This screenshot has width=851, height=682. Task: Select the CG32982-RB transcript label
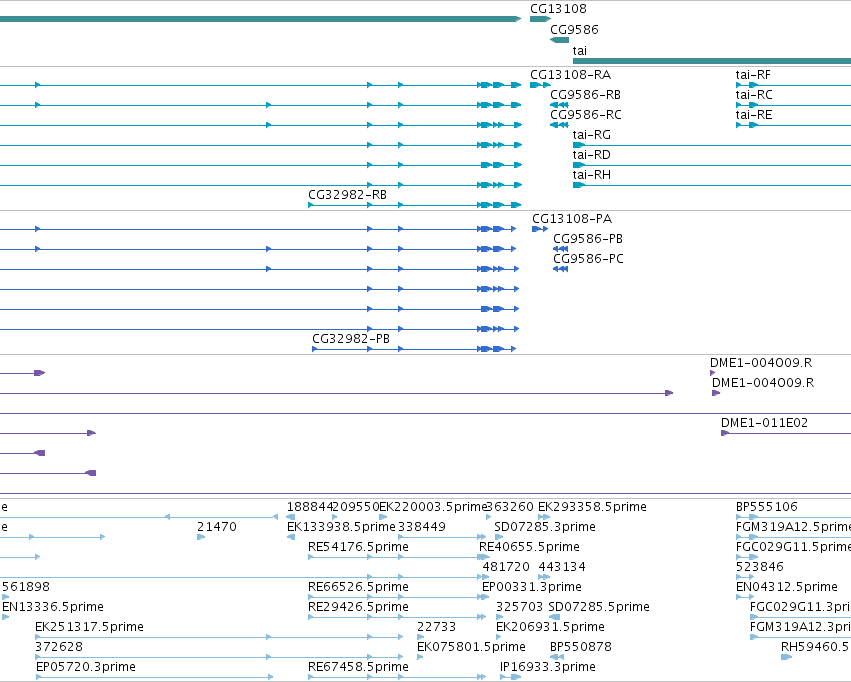(x=347, y=194)
